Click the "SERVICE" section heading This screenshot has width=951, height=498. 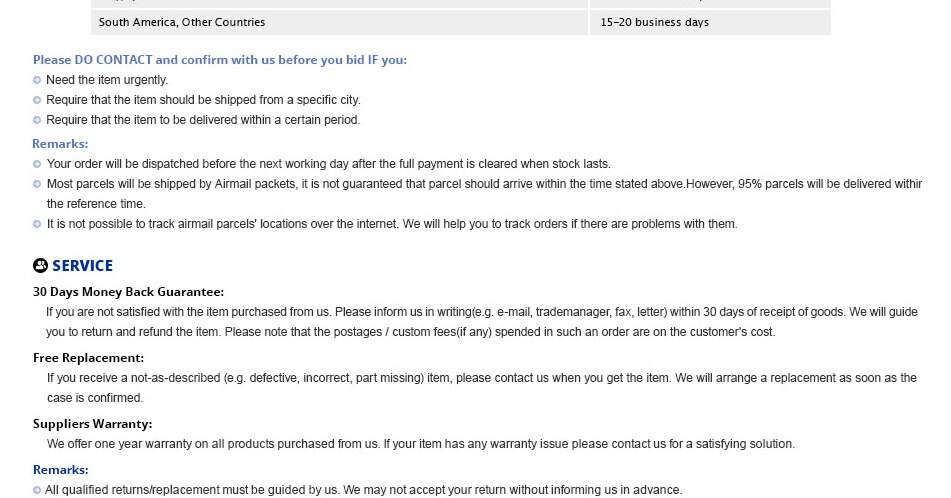pos(82,265)
